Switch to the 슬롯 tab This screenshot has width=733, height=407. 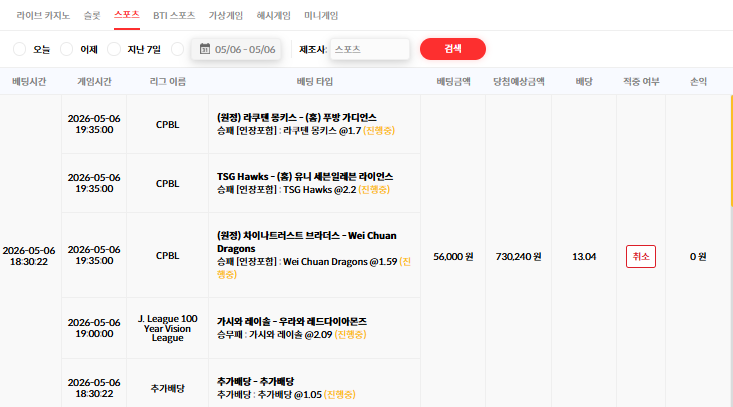(92, 15)
